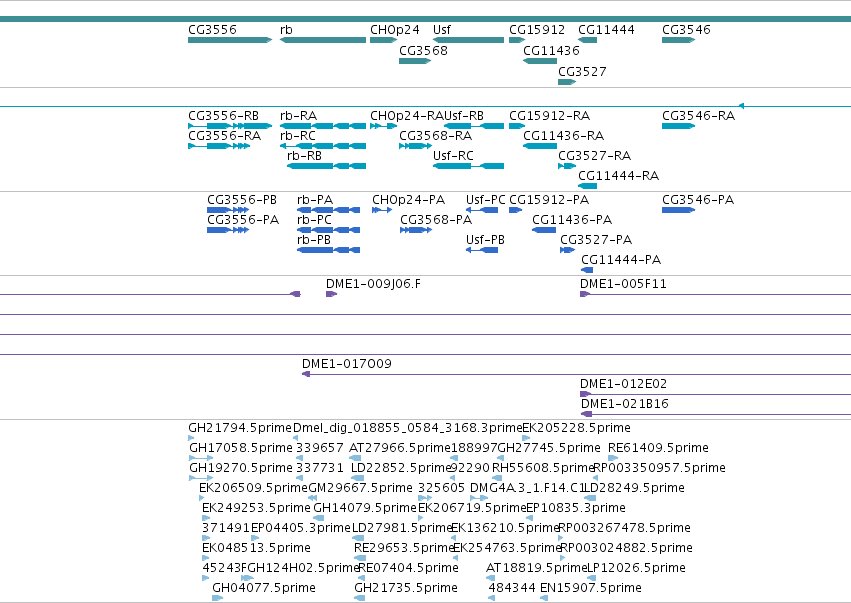
Task: Select the CHOp24 gene arrow
Action: click(384, 40)
